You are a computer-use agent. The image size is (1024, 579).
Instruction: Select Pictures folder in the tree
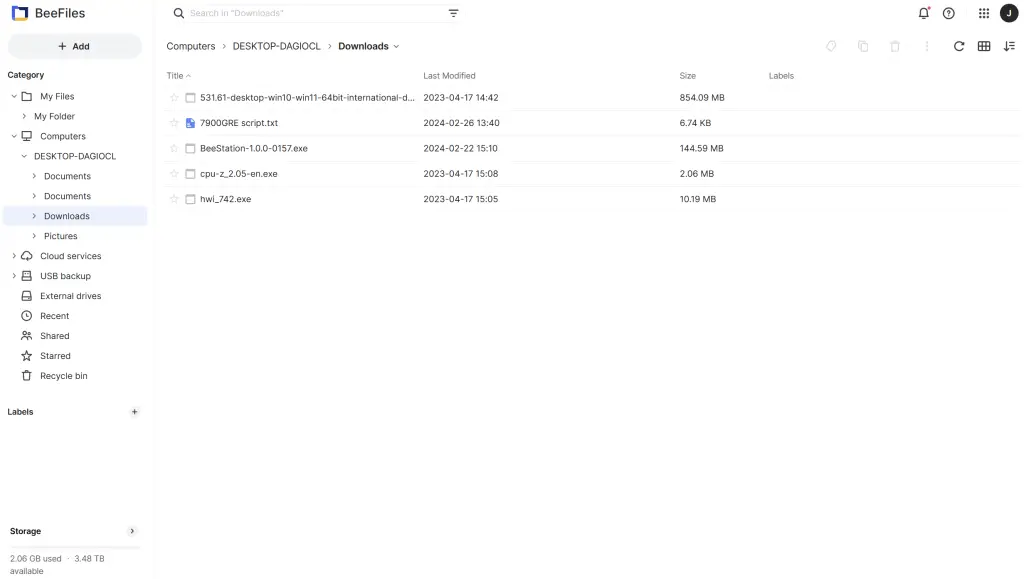[x=61, y=236]
